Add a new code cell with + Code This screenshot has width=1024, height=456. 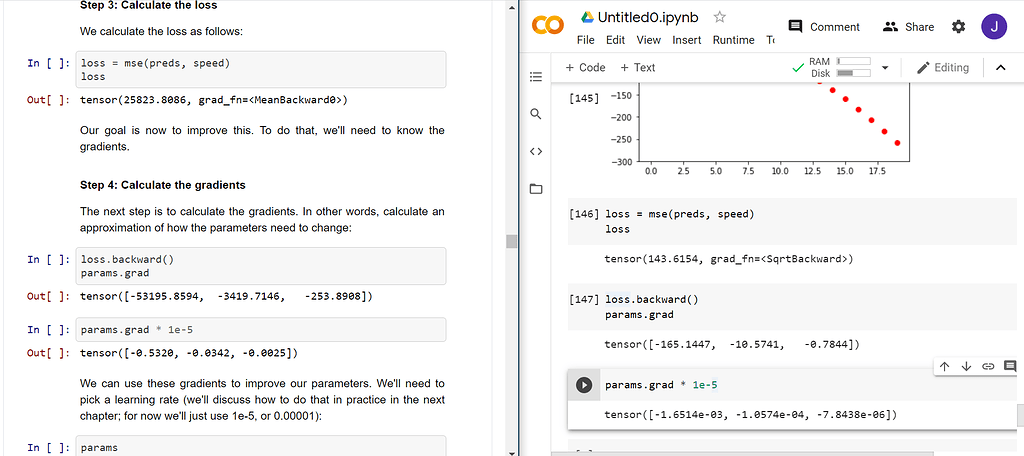click(x=585, y=68)
